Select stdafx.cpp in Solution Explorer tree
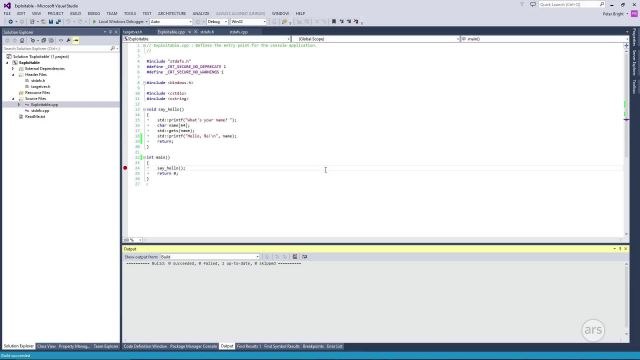The image size is (640, 360). point(40,111)
